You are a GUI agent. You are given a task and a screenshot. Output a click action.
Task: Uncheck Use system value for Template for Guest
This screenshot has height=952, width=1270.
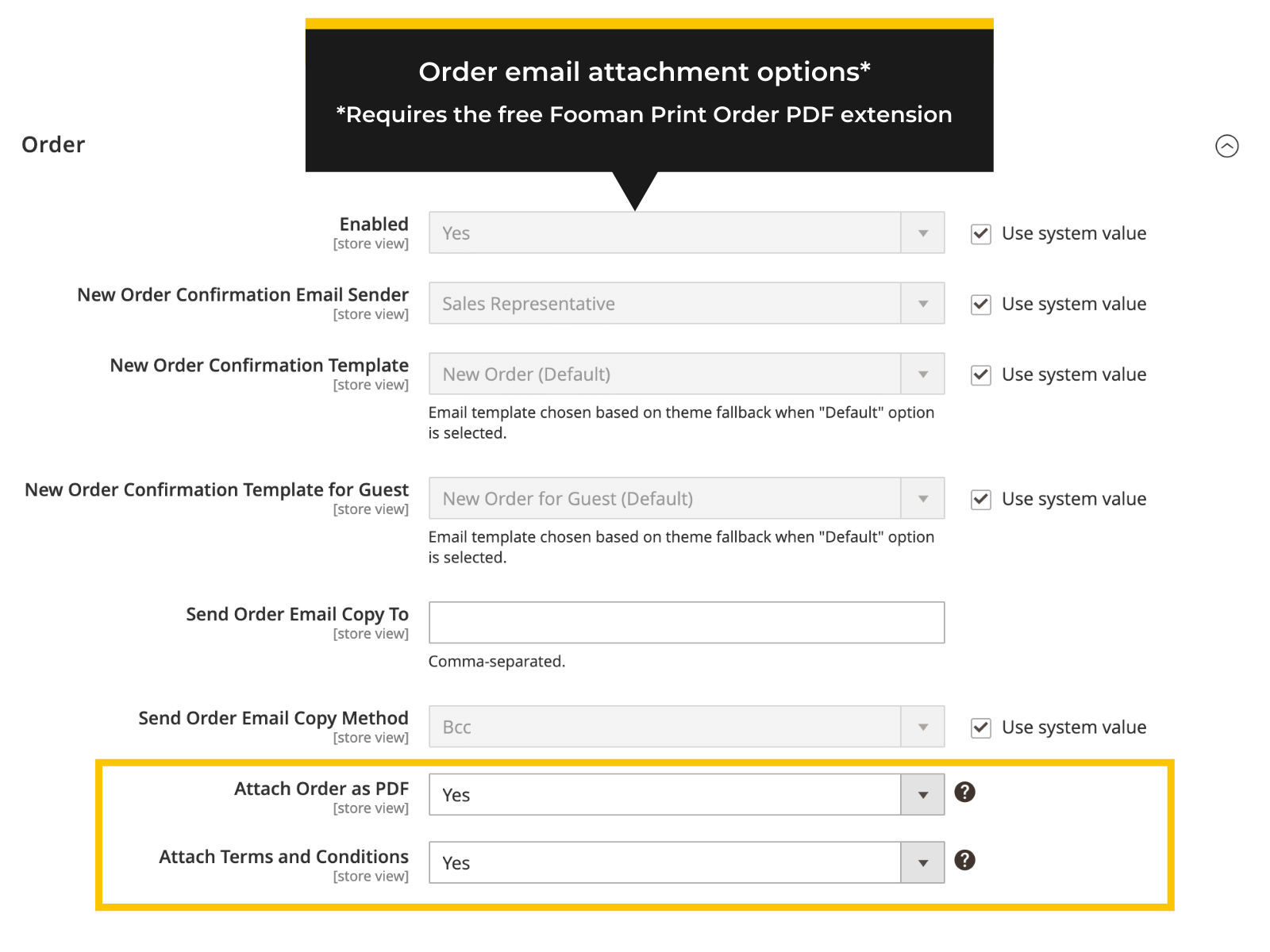coord(980,499)
